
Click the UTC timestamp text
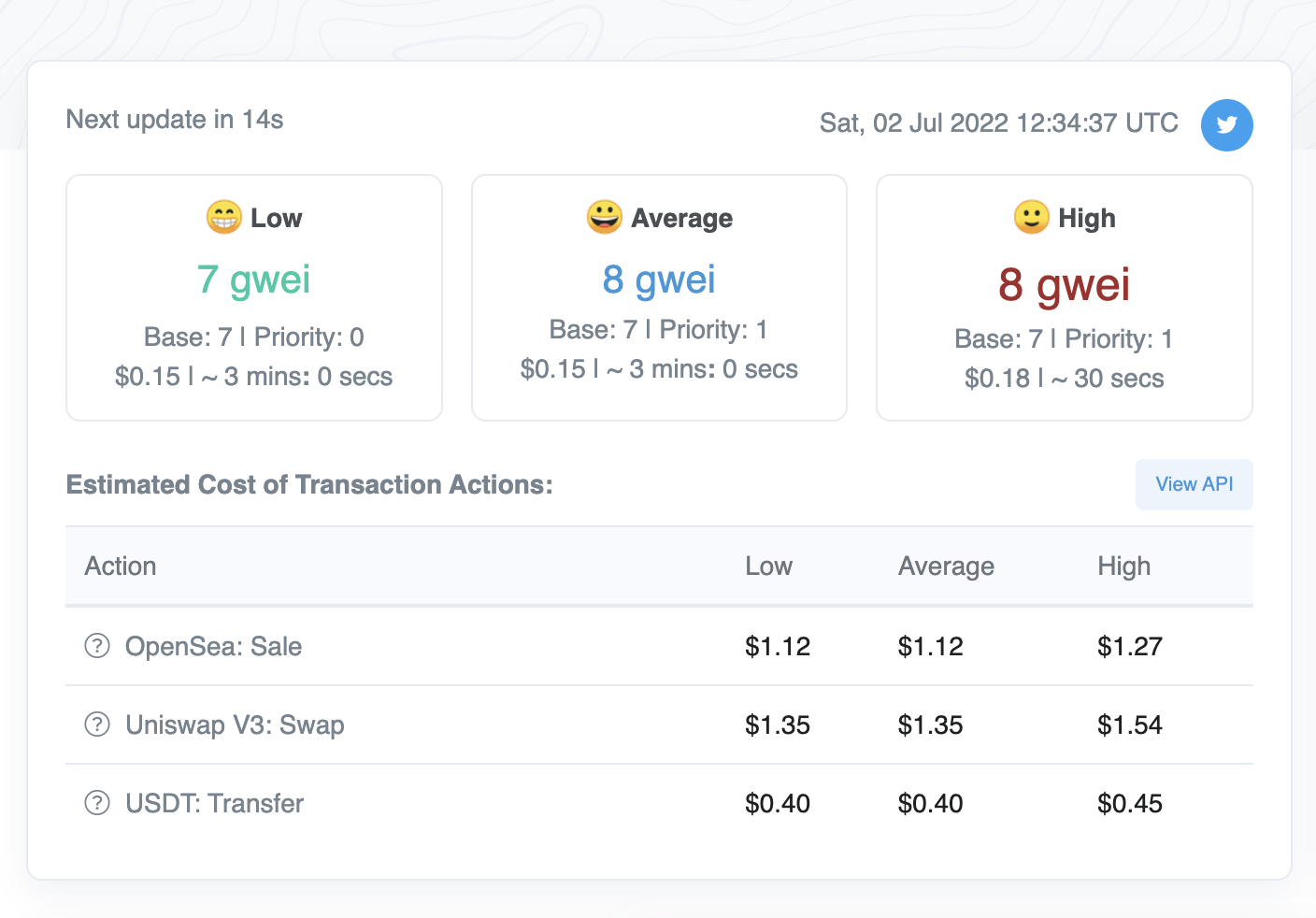(x=998, y=123)
